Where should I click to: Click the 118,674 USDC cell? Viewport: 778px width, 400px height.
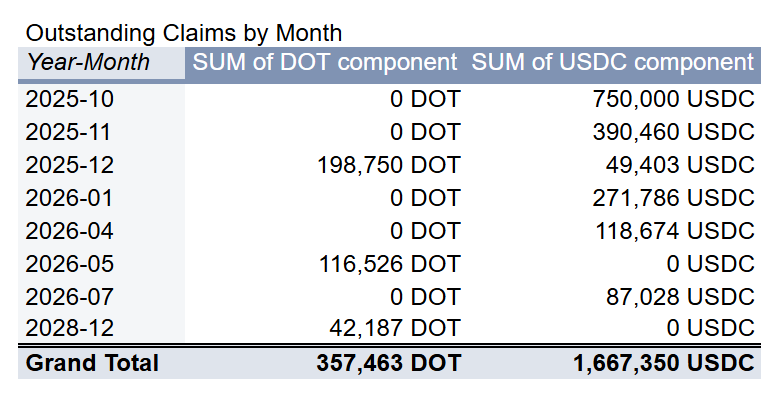point(670,231)
